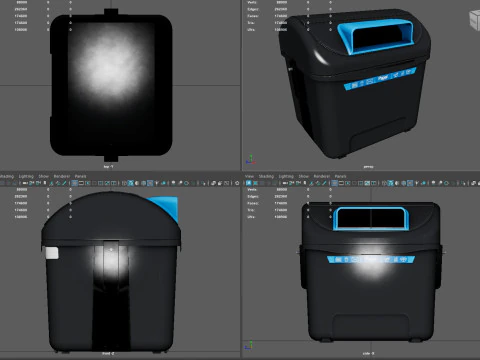Screen dimensions: 480x360
Task: Click 2D Pan/Zoom icon in side panel toolbar
Action: tap(318, 183)
